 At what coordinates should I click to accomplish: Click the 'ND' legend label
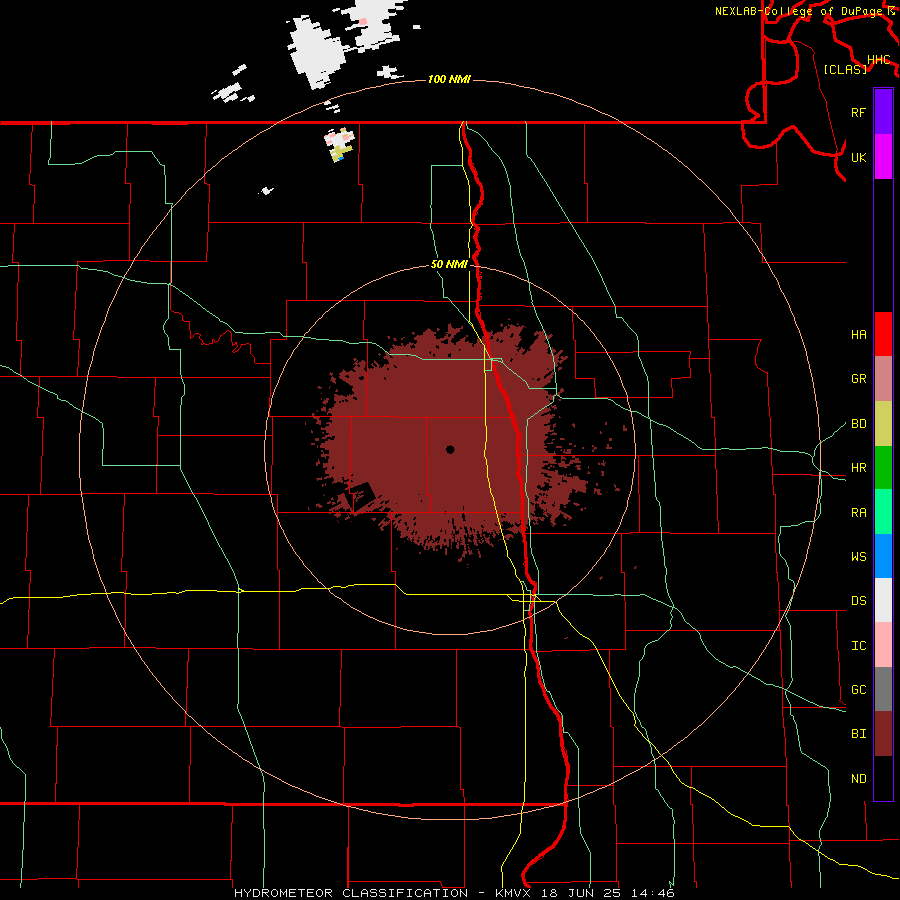pos(858,779)
